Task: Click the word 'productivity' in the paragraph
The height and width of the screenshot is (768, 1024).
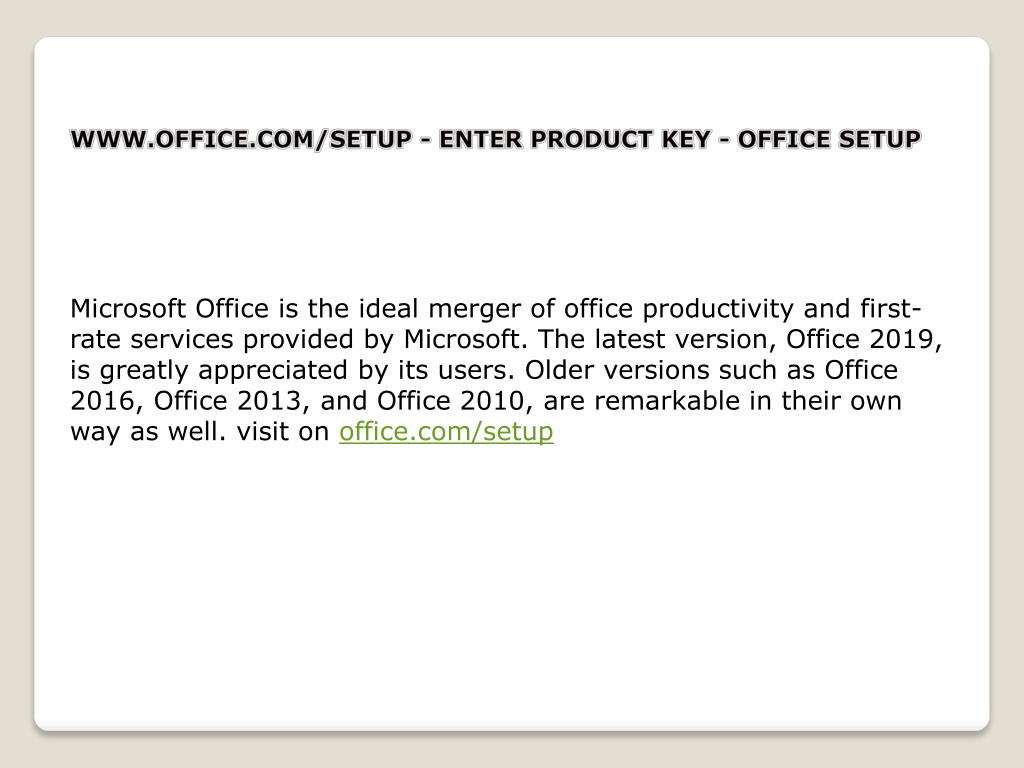Action: [718, 309]
